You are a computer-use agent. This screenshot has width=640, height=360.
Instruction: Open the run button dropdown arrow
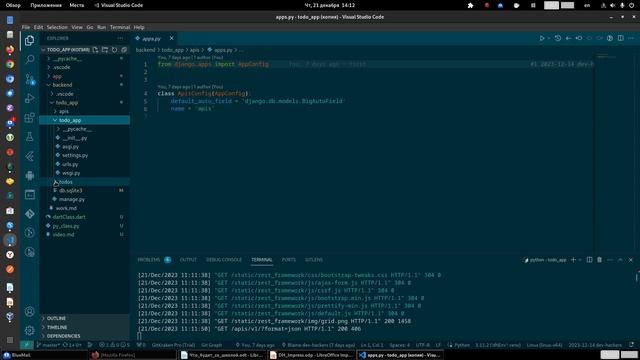(549, 38)
